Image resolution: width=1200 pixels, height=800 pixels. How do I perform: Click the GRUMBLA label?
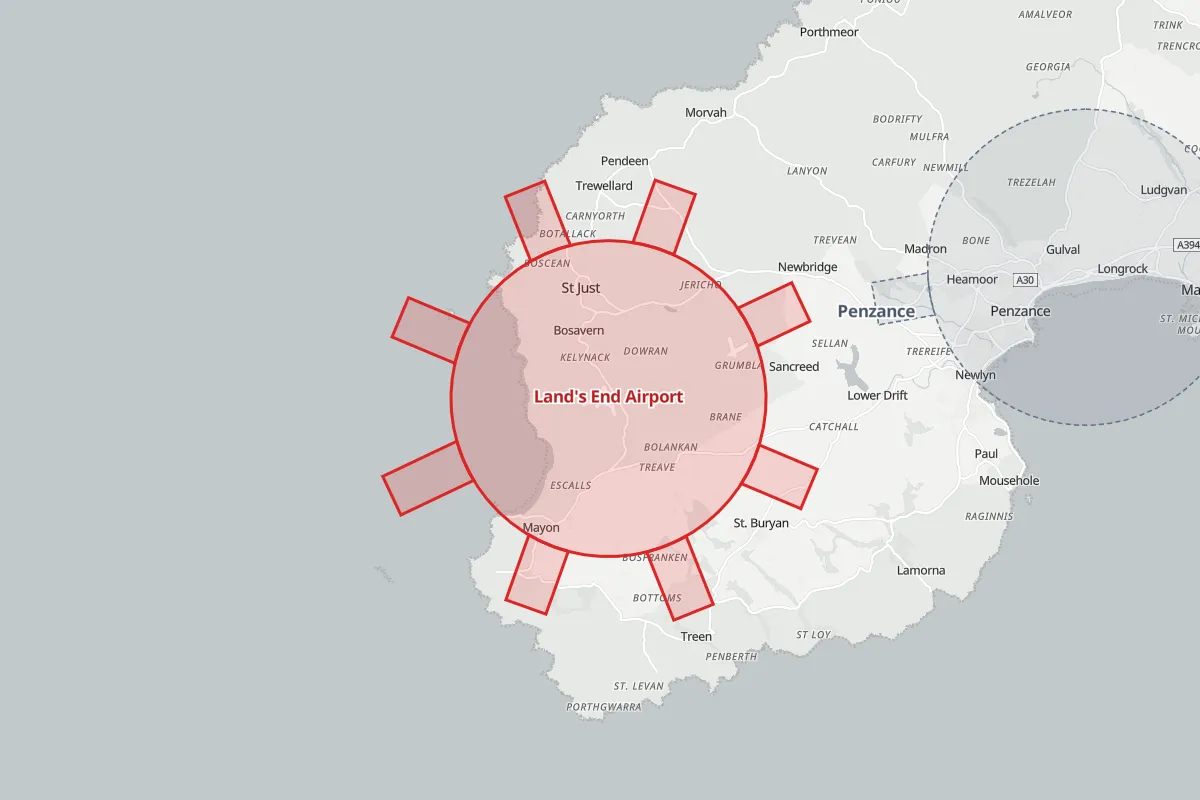pyautogui.click(x=739, y=366)
